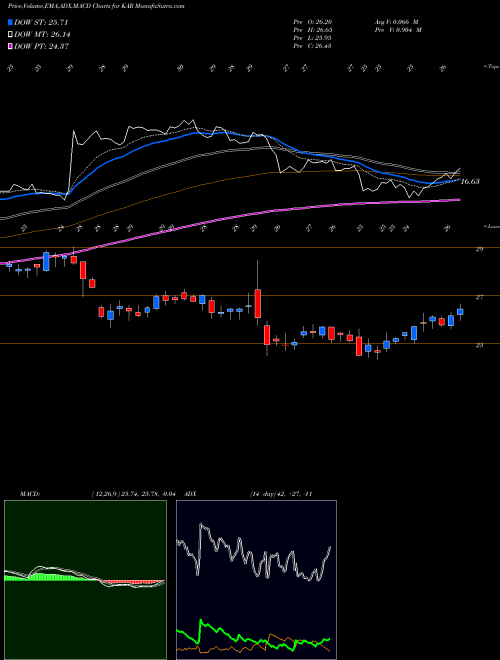Viewport: 500px width, 660px height.
Task: Click the chart title mentioning MunafaSutra.com
Action: [96, 6]
